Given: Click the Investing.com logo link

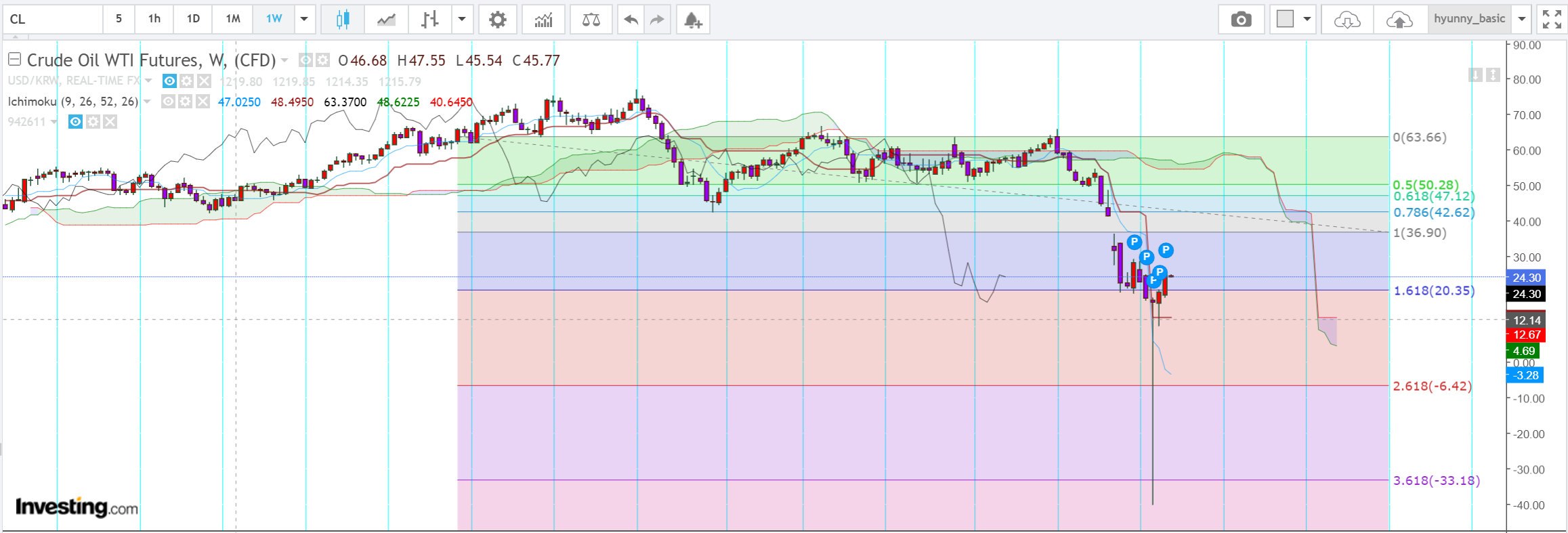Looking at the screenshot, I should pyautogui.click(x=77, y=507).
